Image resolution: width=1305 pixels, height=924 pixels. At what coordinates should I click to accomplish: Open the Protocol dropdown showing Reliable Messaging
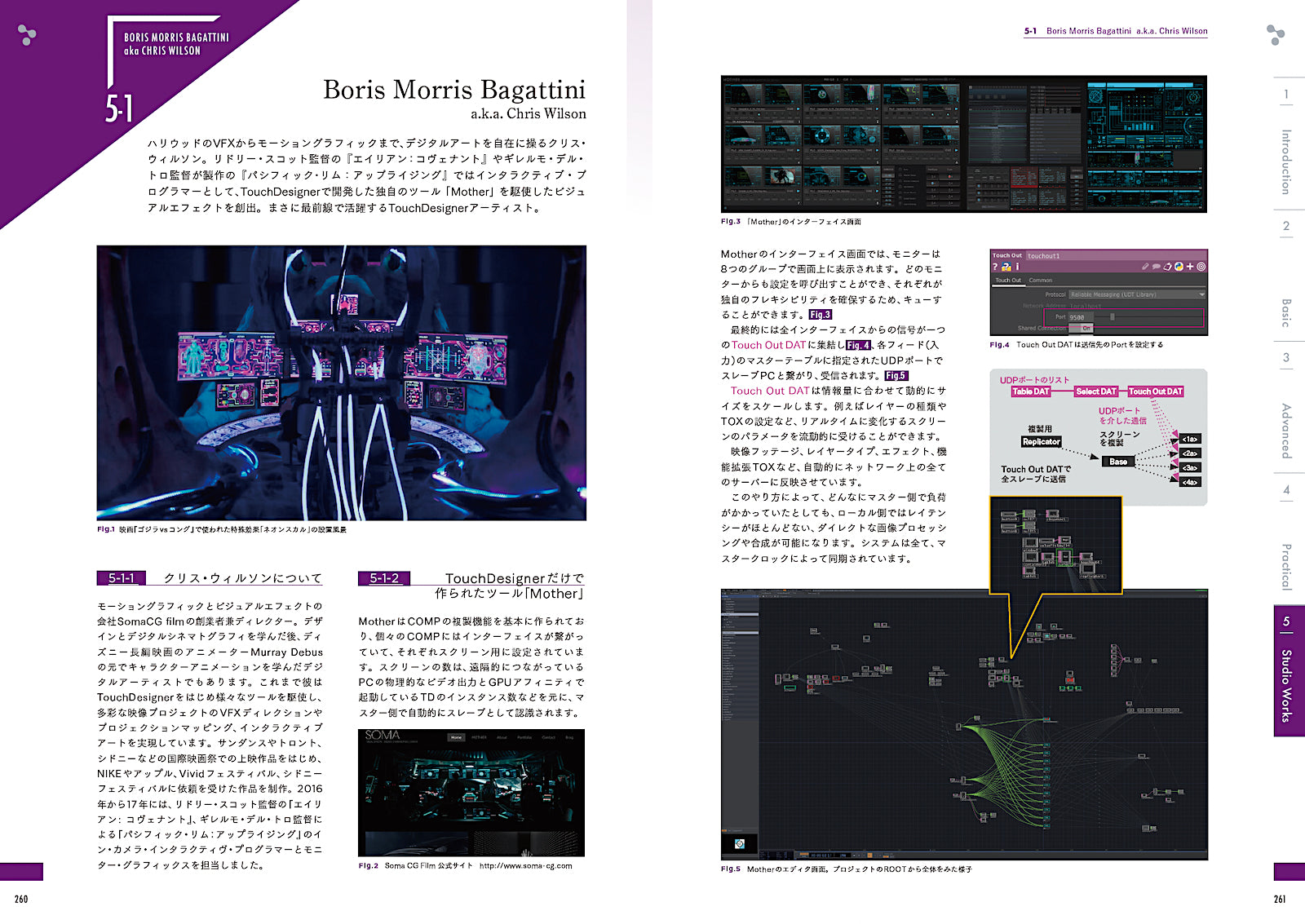point(1113,294)
